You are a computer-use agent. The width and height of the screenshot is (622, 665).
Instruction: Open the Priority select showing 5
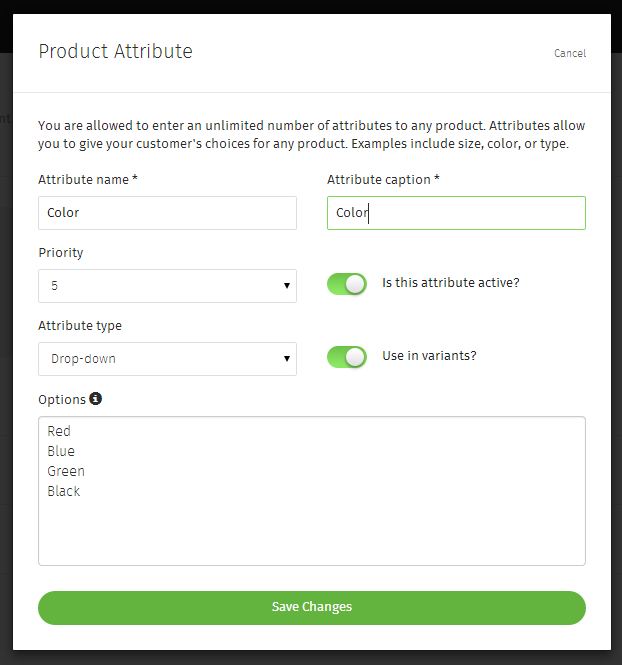point(167,286)
